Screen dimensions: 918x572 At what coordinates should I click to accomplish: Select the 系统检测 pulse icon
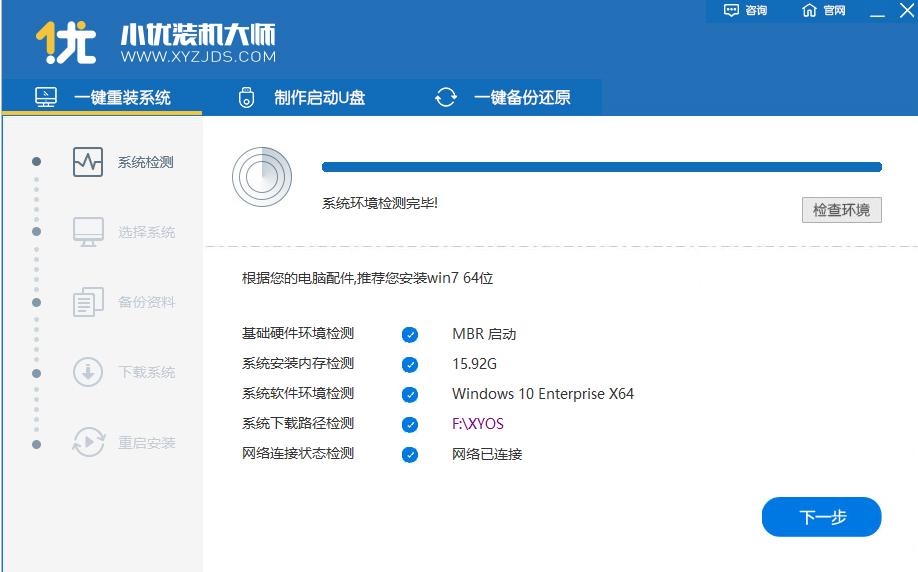(88, 162)
